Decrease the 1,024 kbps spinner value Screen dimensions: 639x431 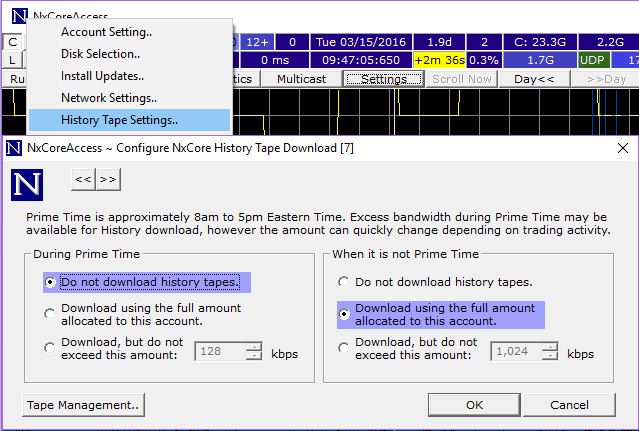click(550, 356)
